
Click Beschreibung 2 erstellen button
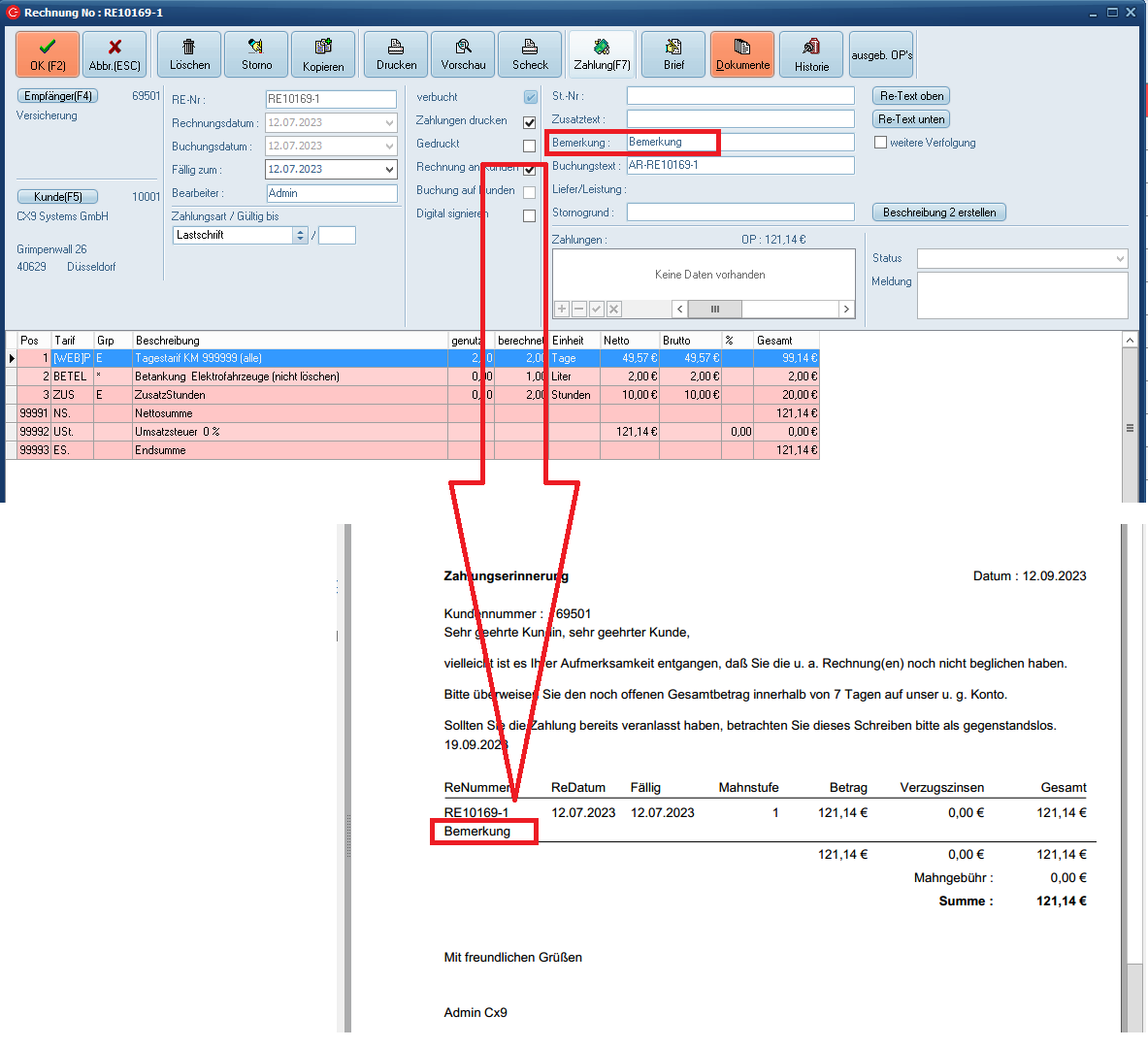click(x=939, y=213)
